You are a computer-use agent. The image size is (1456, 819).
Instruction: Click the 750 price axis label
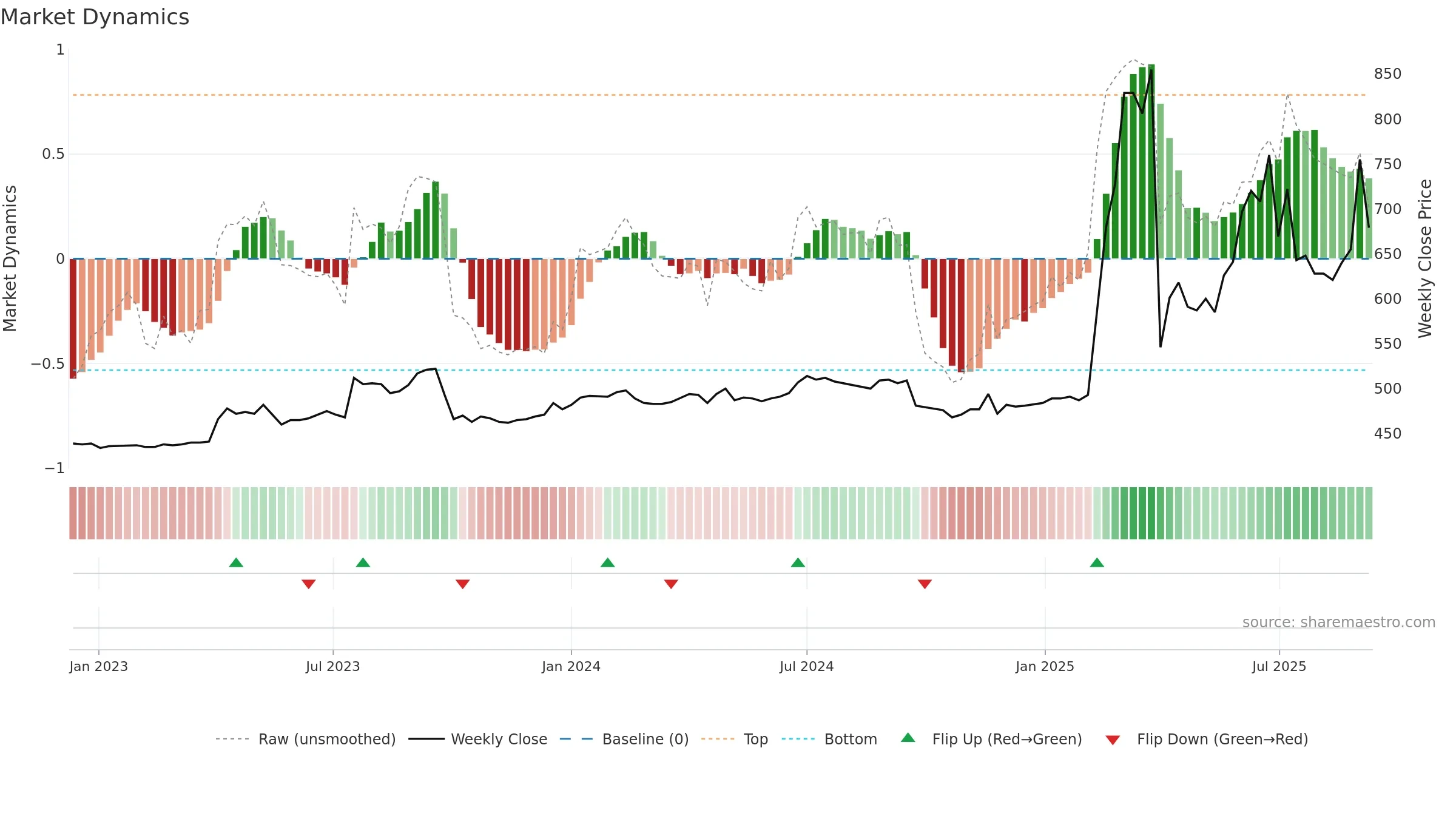click(x=1387, y=164)
